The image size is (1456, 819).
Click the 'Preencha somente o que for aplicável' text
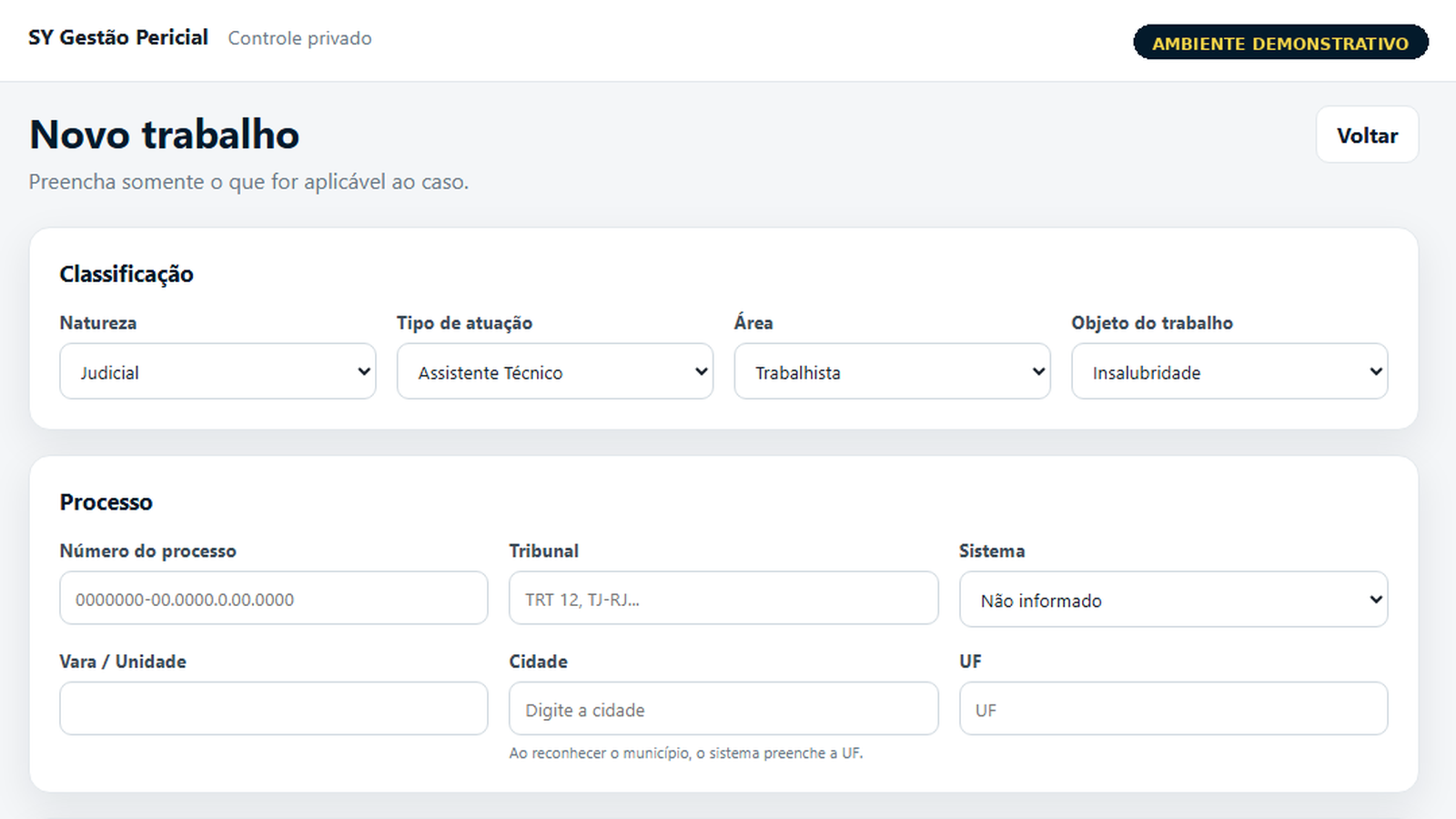248,181
